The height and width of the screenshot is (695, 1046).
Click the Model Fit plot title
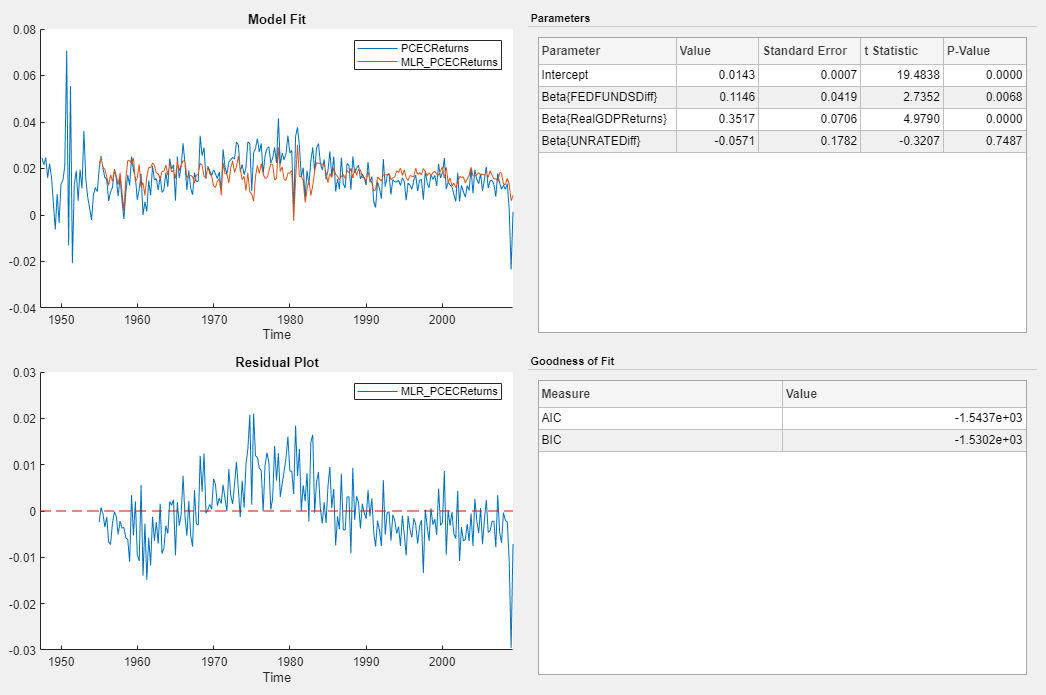(277, 19)
